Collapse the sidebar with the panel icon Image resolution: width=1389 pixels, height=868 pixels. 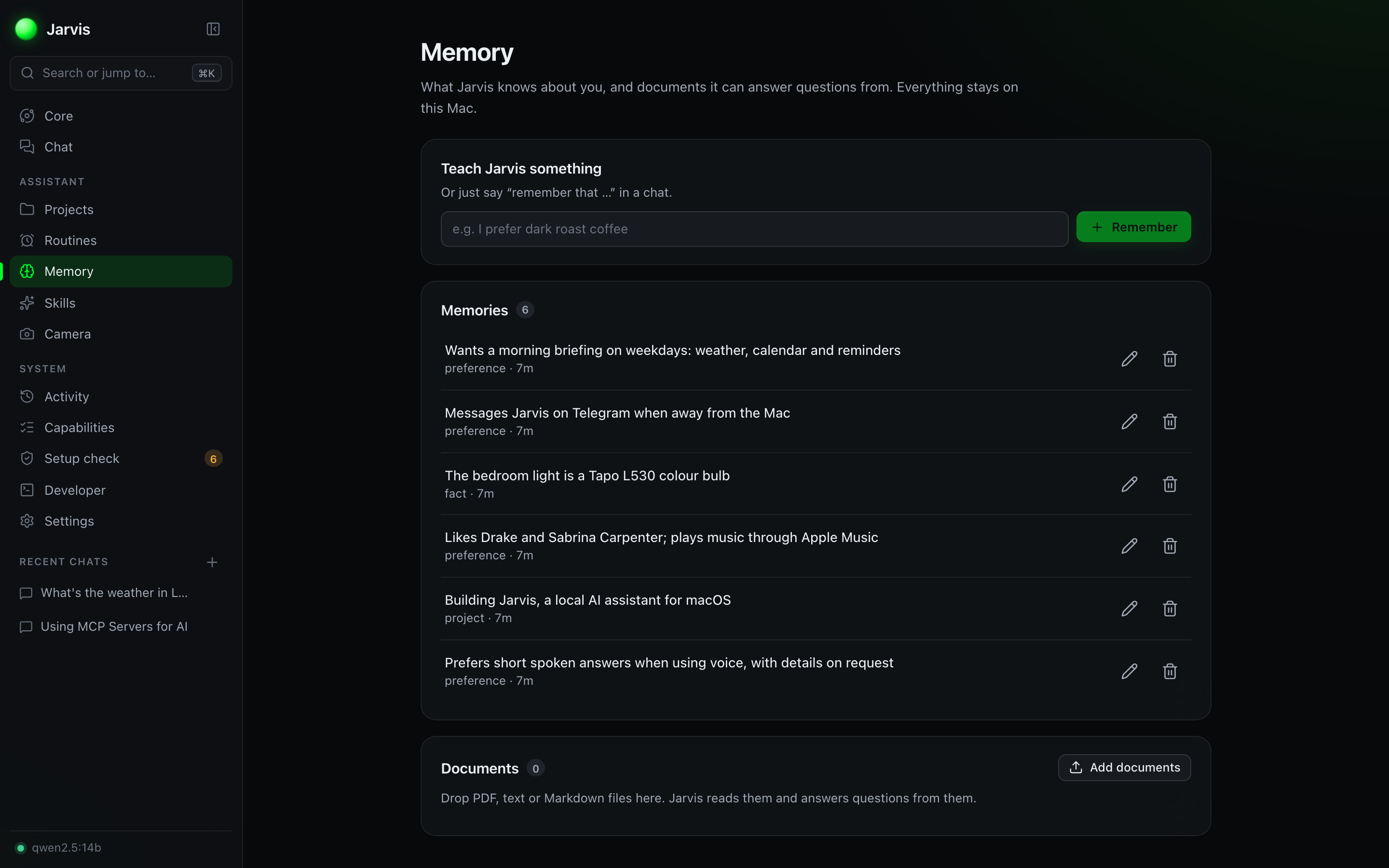click(213, 29)
